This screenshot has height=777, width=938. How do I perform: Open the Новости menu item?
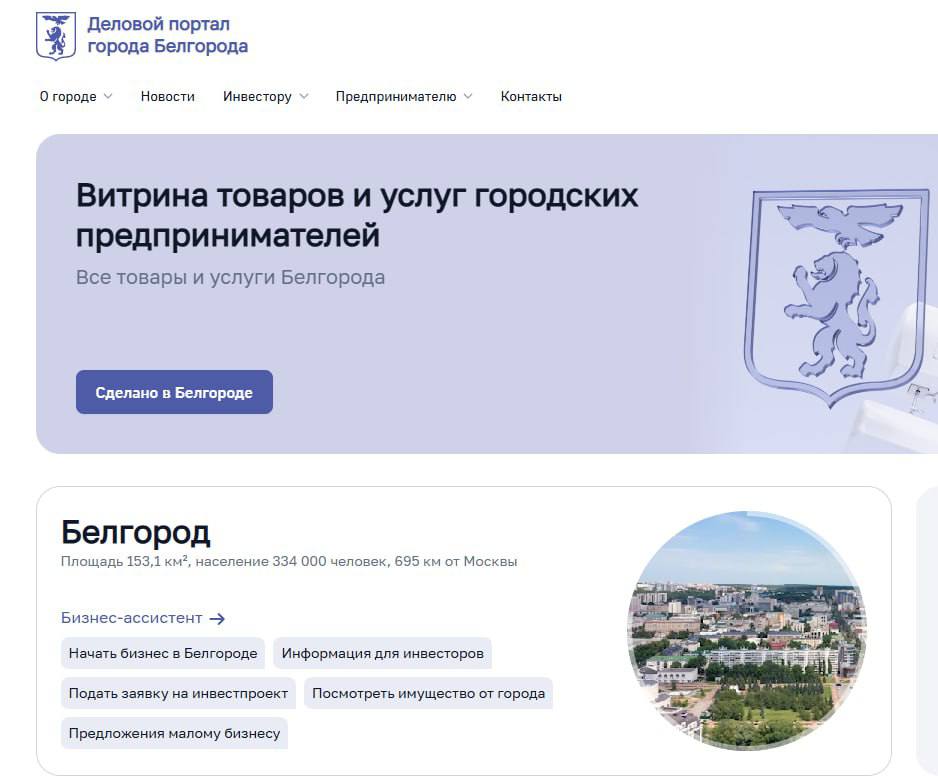click(167, 96)
